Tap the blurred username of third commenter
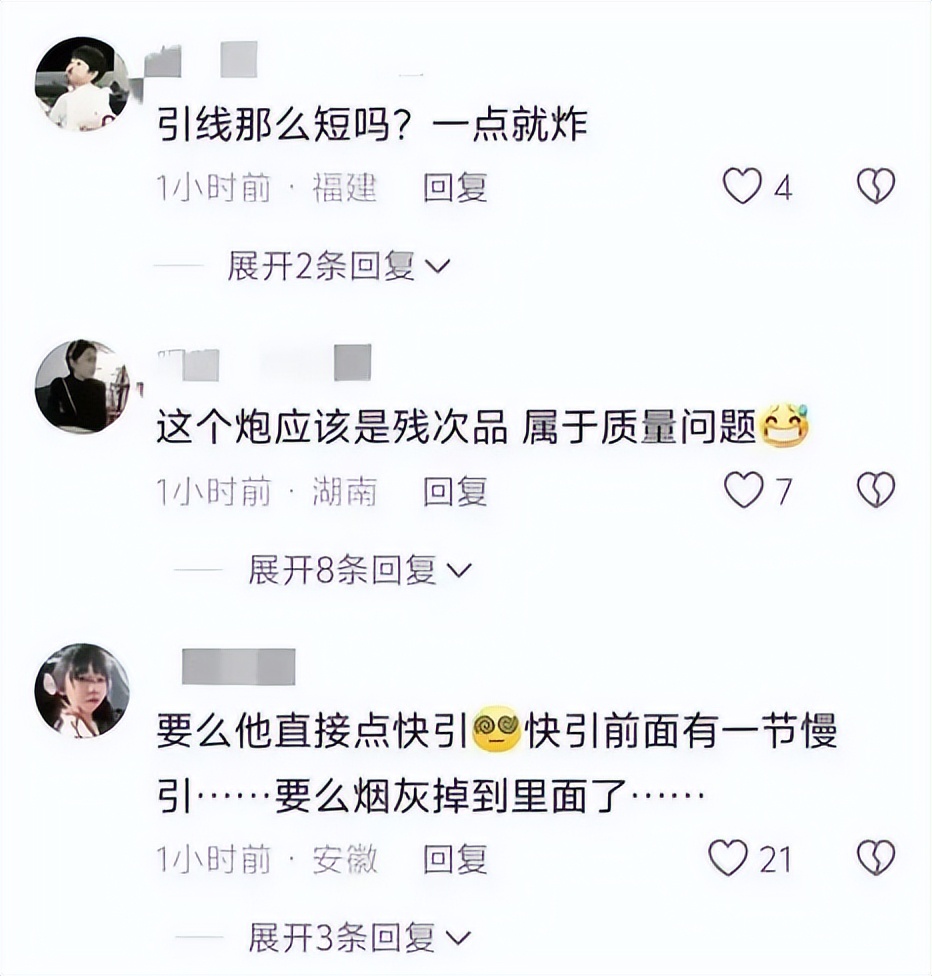Image resolution: width=932 pixels, height=976 pixels. tap(238, 667)
